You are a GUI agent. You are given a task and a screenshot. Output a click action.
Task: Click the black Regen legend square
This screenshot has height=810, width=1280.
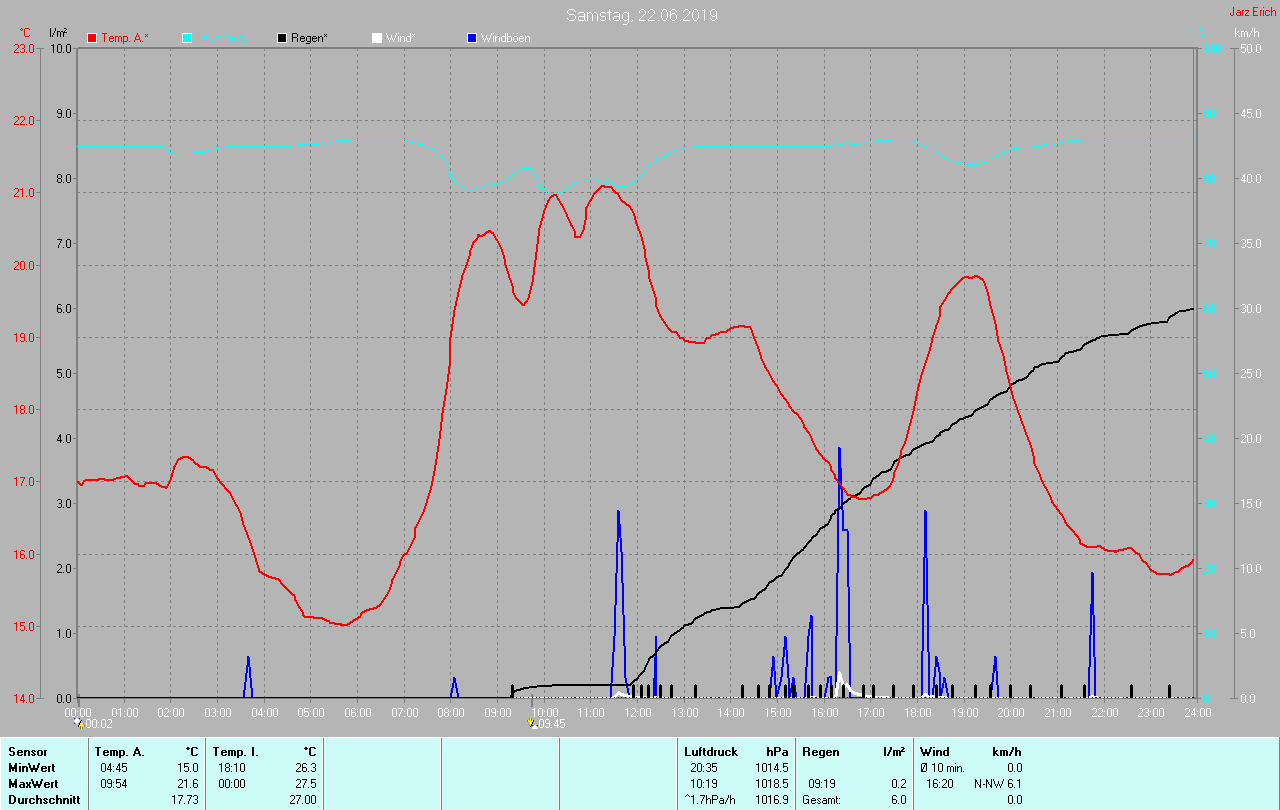(x=282, y=38)
